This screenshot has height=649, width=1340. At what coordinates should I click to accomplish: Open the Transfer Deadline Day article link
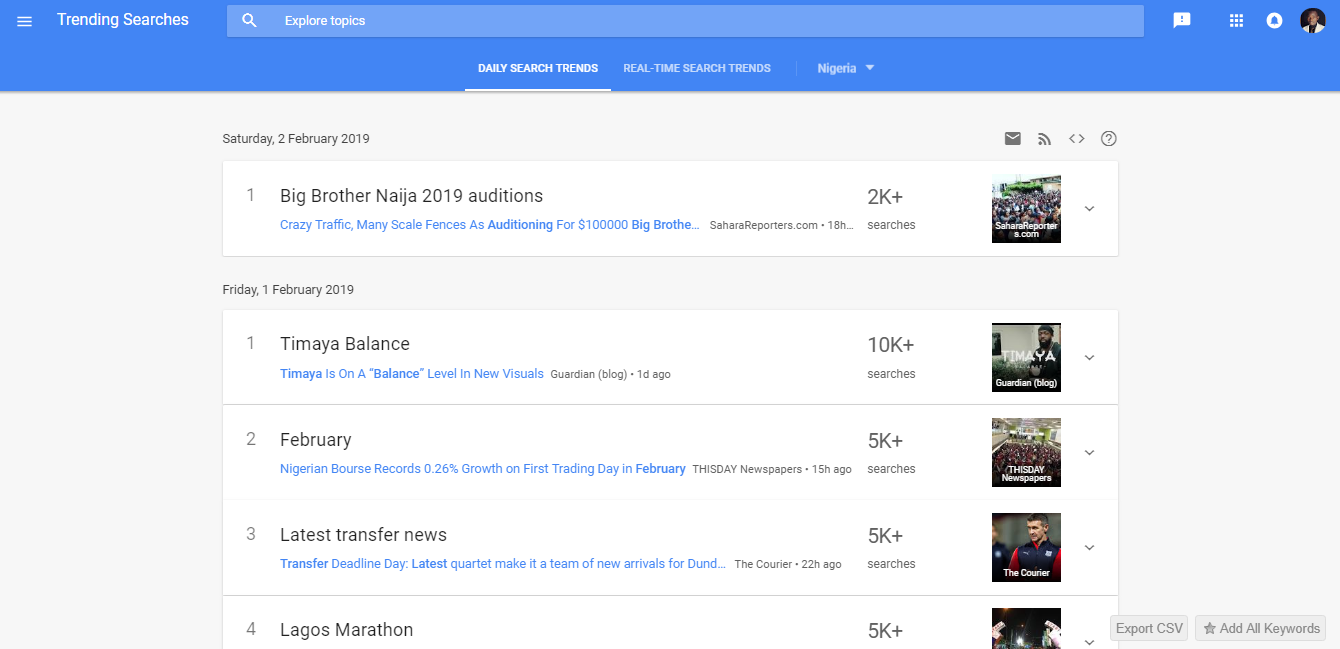[x=503, y=564]
